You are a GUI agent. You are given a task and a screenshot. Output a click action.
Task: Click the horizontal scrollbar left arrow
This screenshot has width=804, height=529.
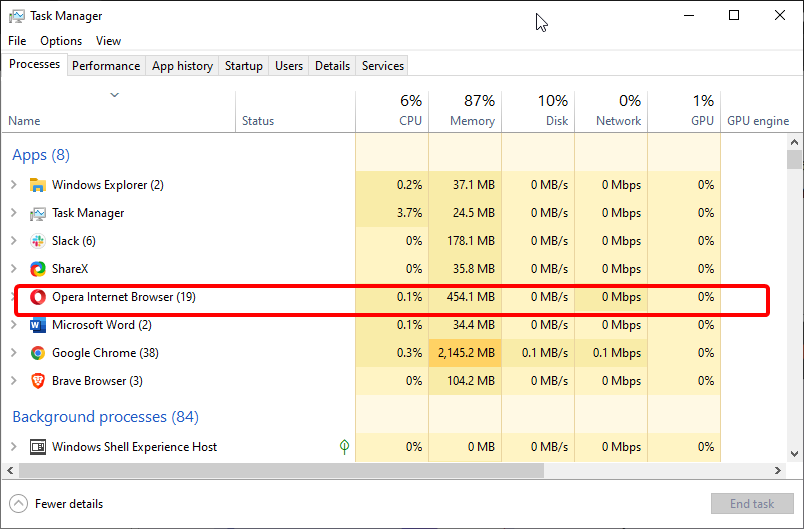[x=10, y=470]
